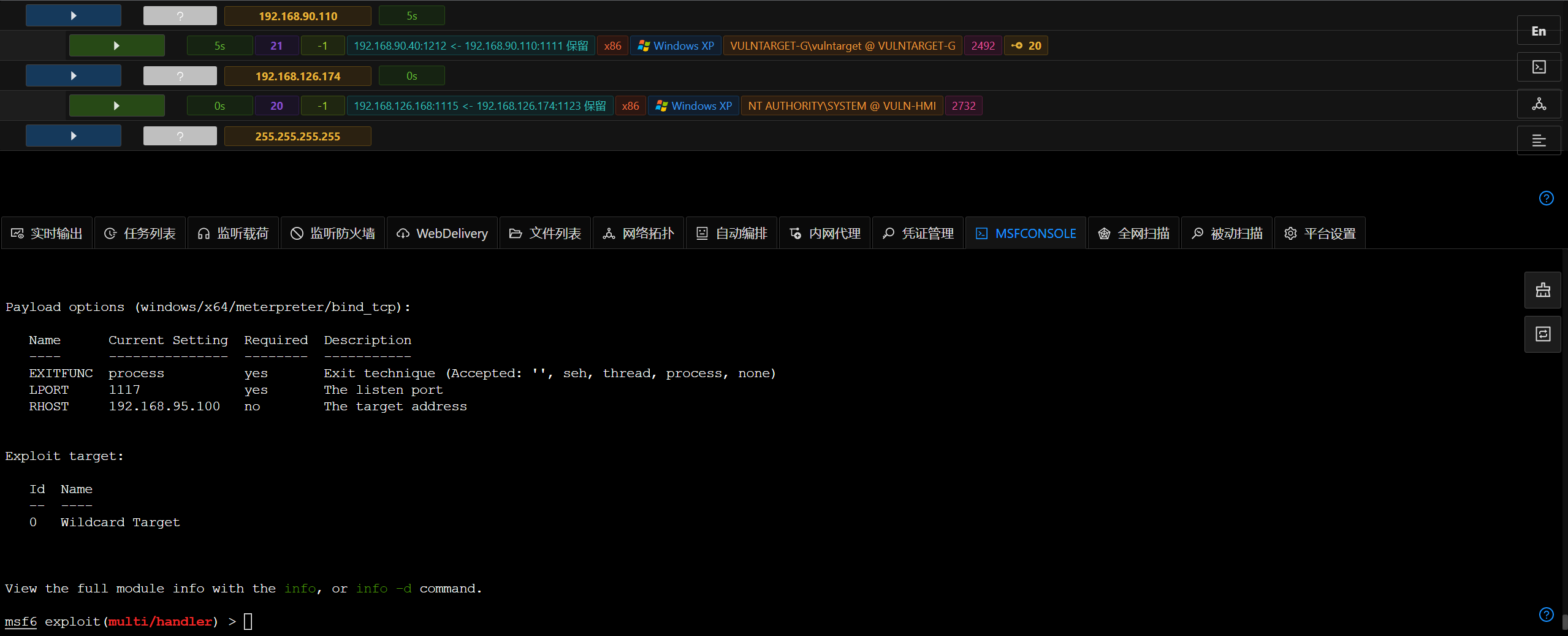Click the multi/handler module name in prompt

click(161, 622)
